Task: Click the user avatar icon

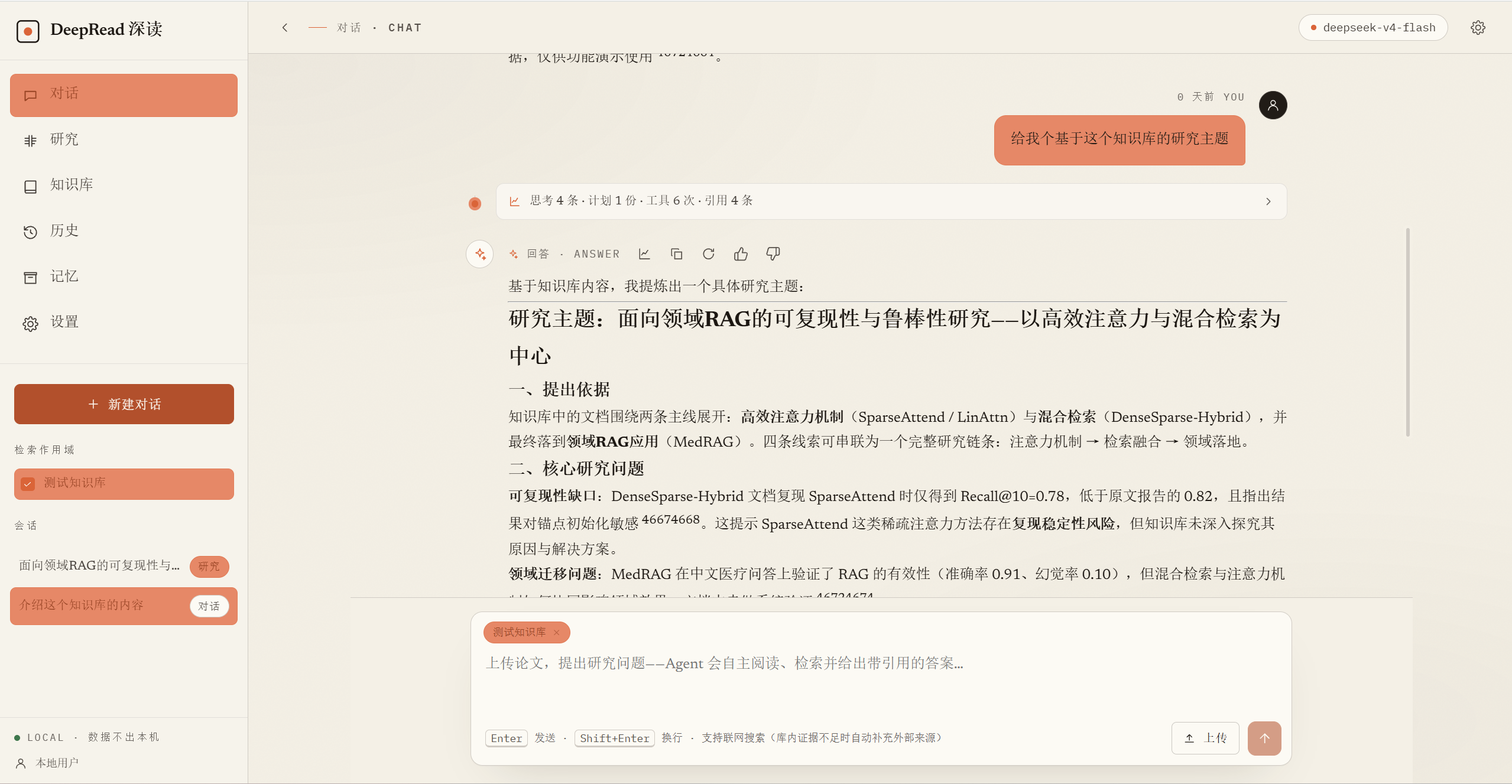Action: [1273, 105]
